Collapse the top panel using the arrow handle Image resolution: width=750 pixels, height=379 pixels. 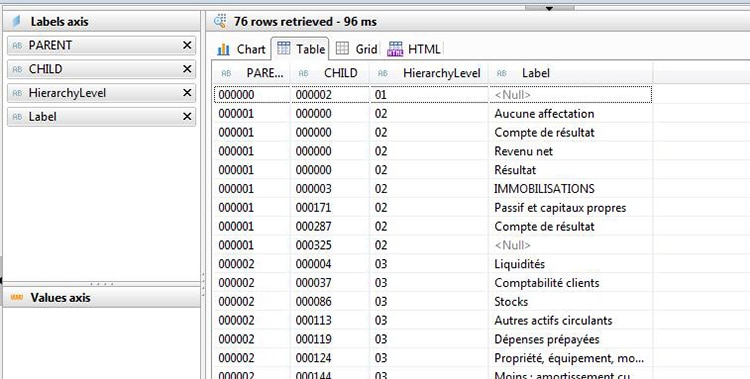pos(549,8)
